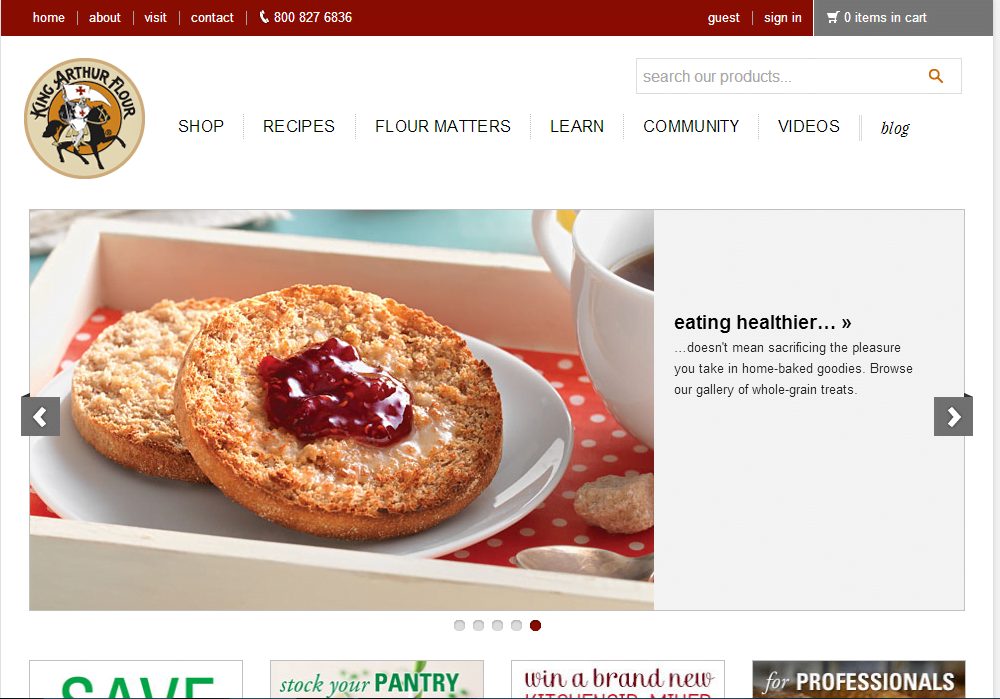Click the search magnifier icon

[936, 76]
